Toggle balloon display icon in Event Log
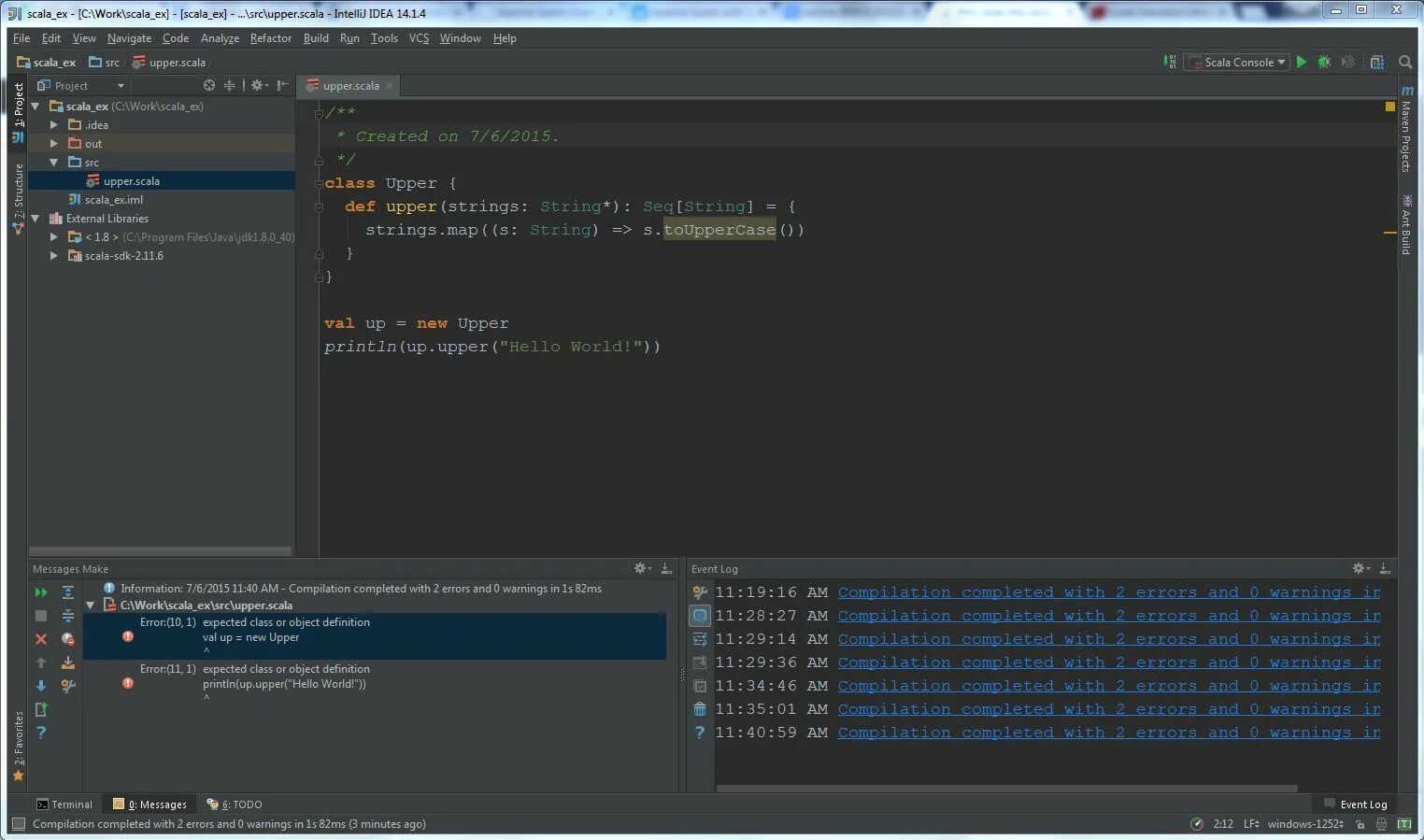 pos(700,616)
